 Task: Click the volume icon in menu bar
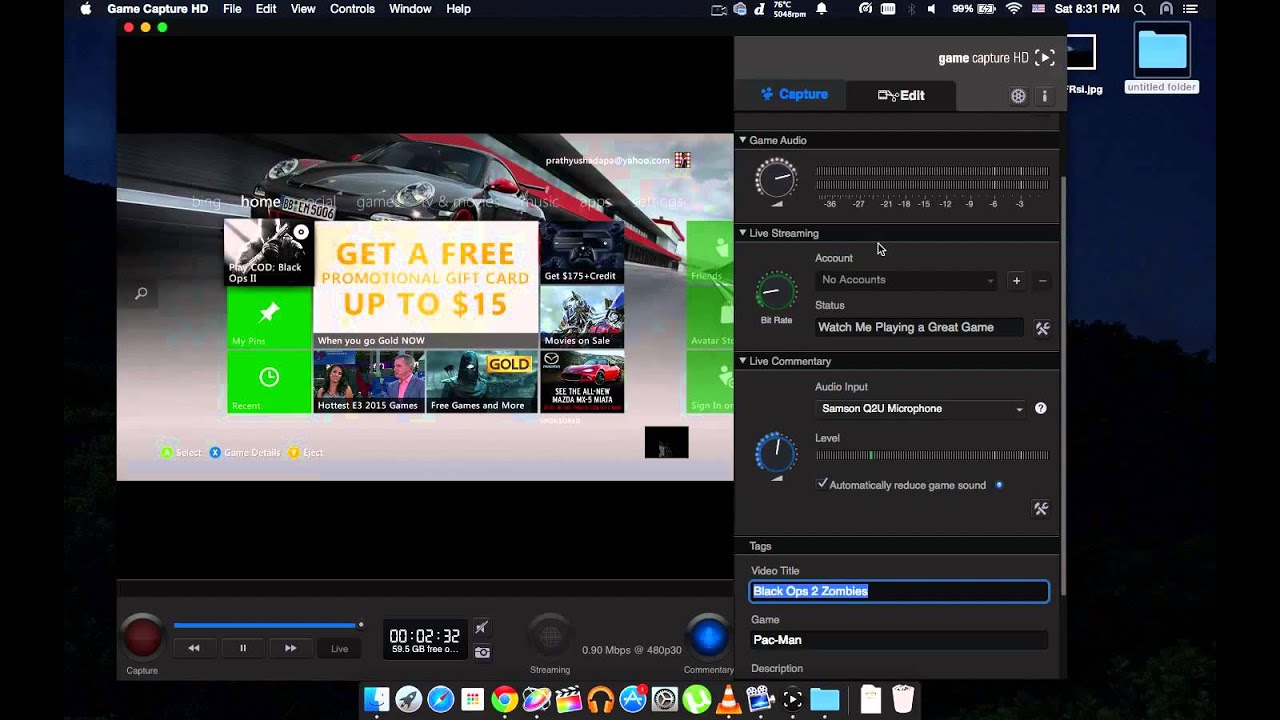931,9
